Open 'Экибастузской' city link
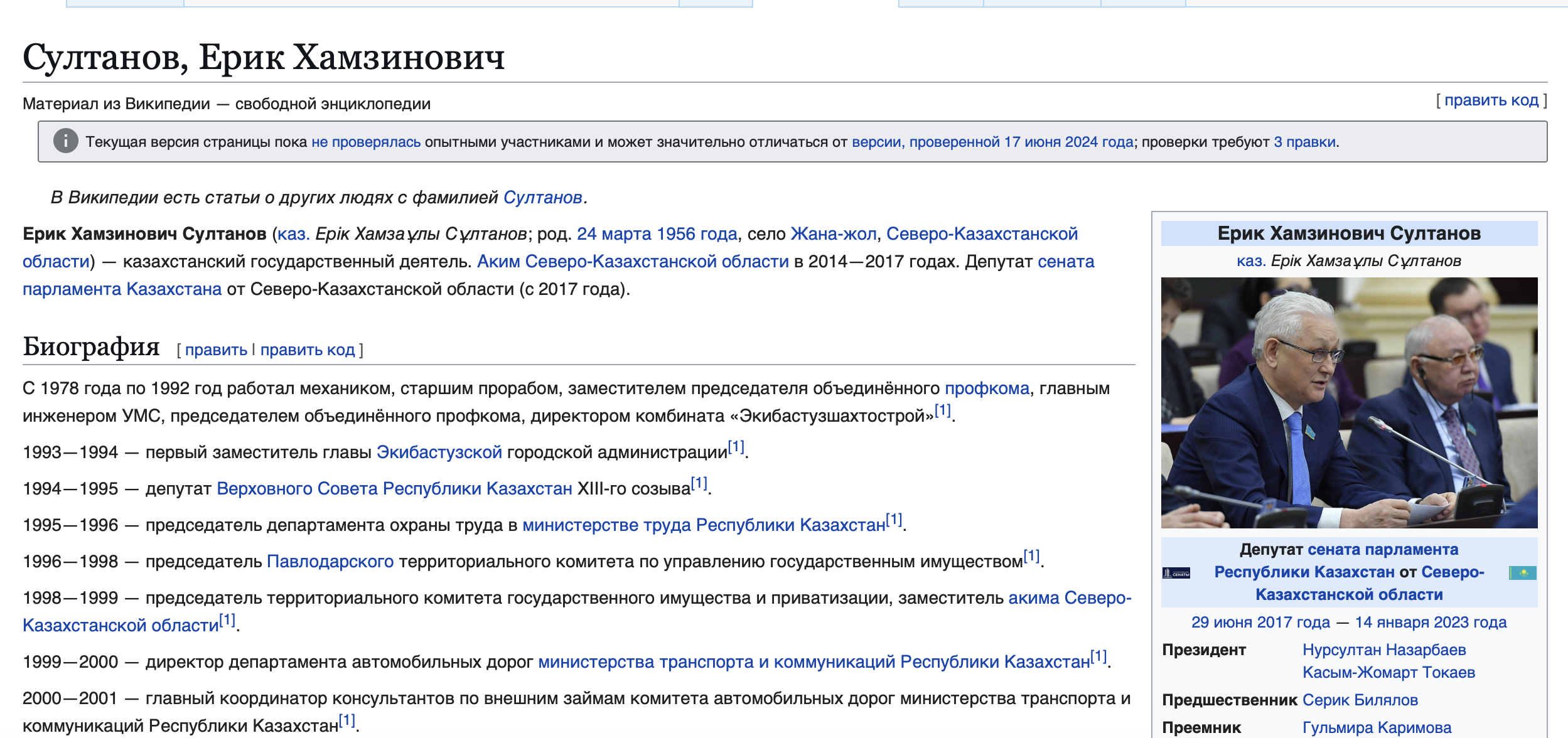The image size is (1568, 738). [439, 452]
